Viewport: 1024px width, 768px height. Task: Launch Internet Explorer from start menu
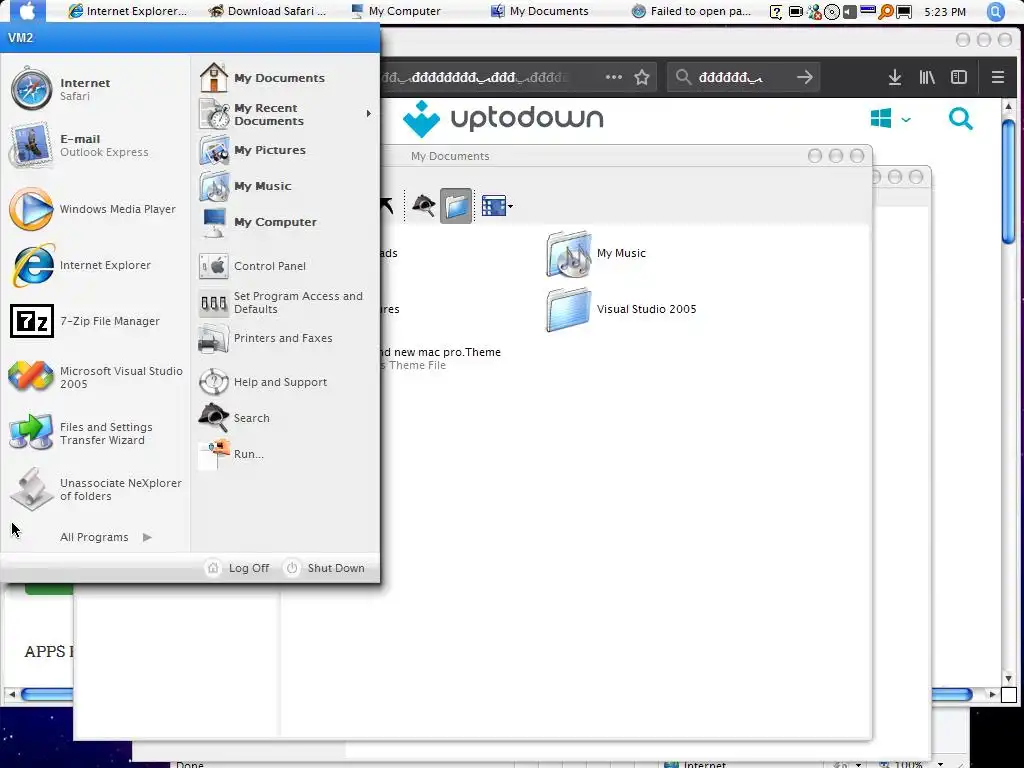(x=95, y=265)
